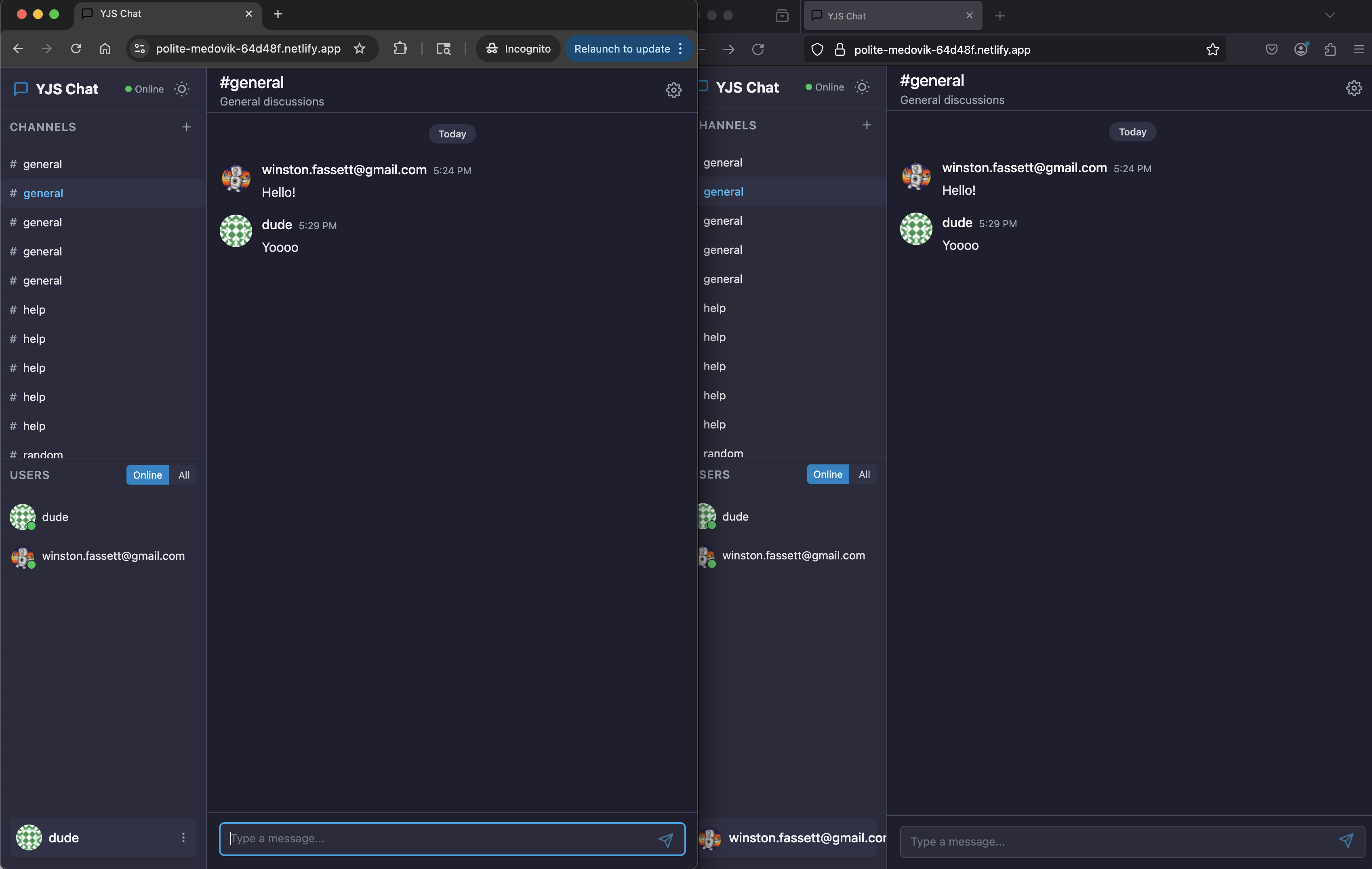Open Firefox hamburger application menu
The image size is (1372, 869).
(1358, 50)
